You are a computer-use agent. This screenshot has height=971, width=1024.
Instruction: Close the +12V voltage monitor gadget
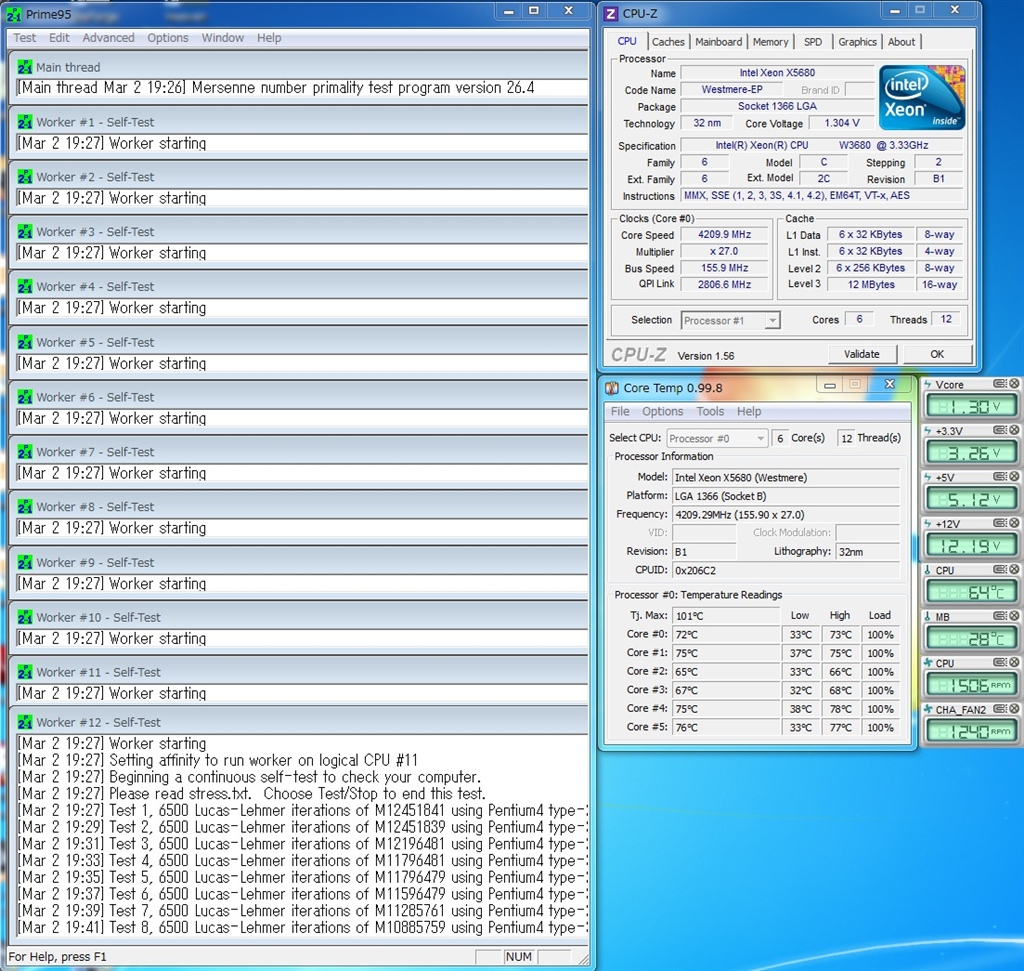(x=1013, y=523)
